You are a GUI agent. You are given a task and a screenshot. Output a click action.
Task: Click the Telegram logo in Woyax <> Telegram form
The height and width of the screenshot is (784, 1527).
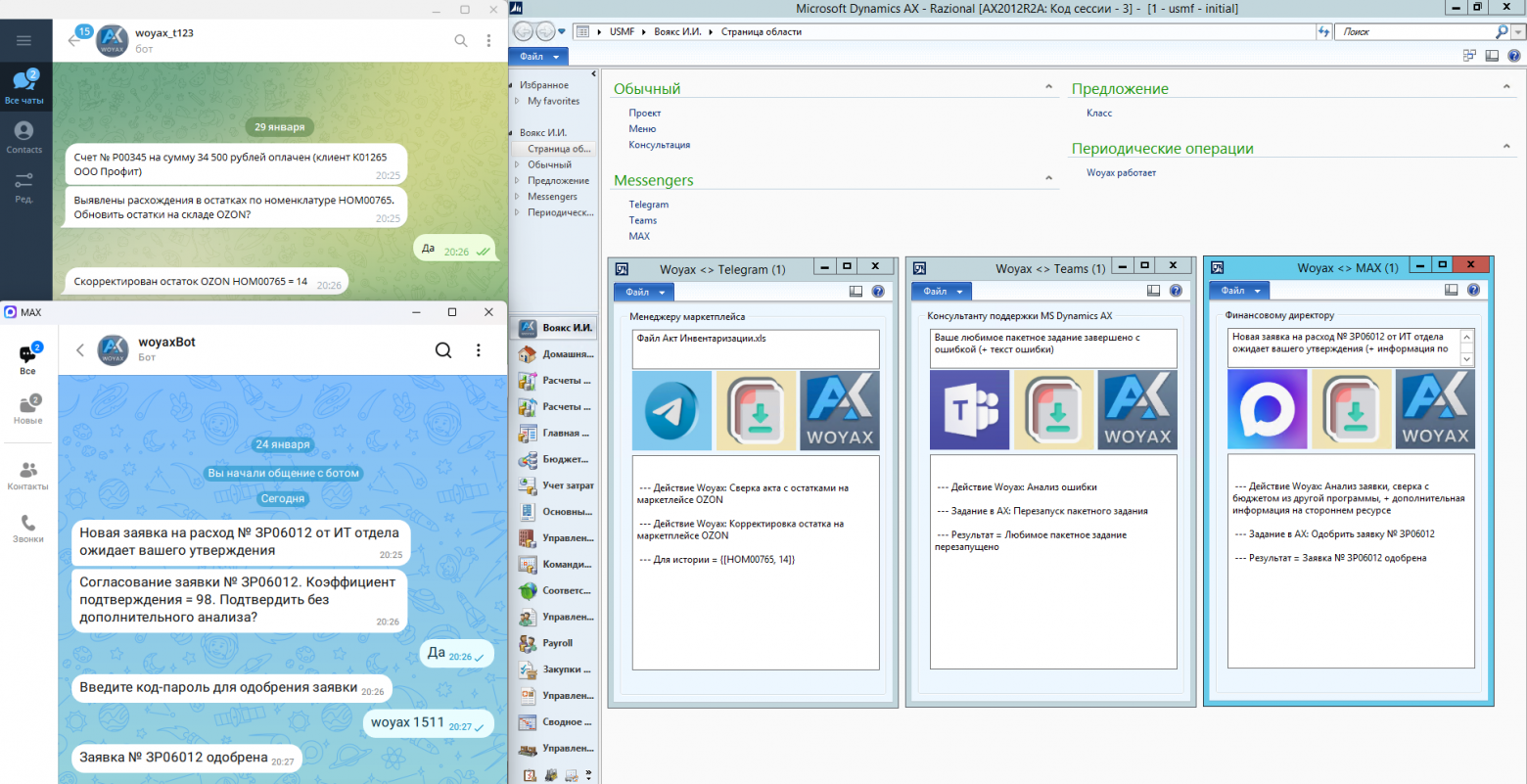point(671,410)
